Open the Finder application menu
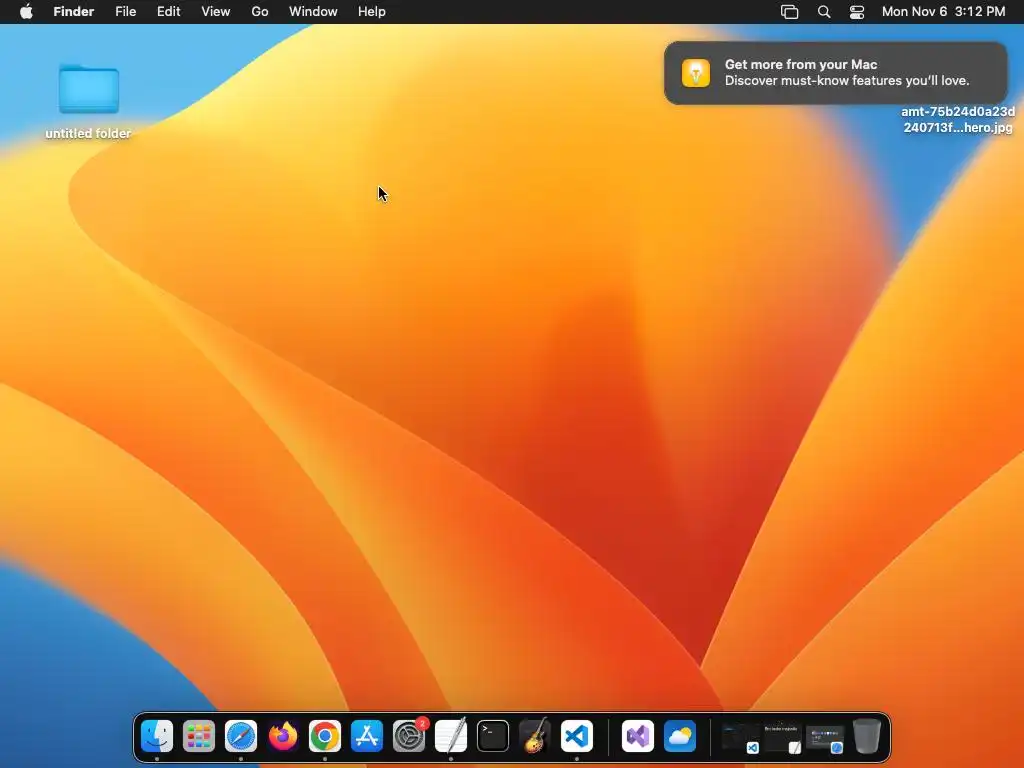1024x768 pixels. [74, 12]
